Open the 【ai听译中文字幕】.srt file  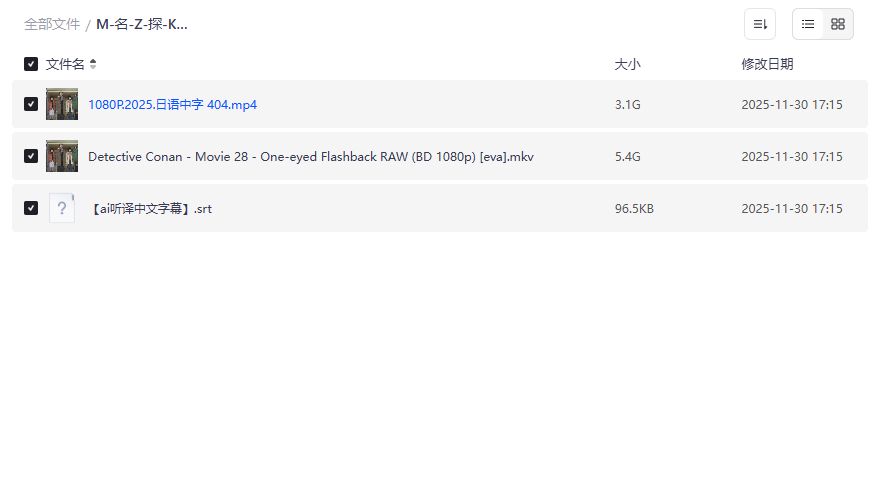pyautogui.click(x=152, y=209)
